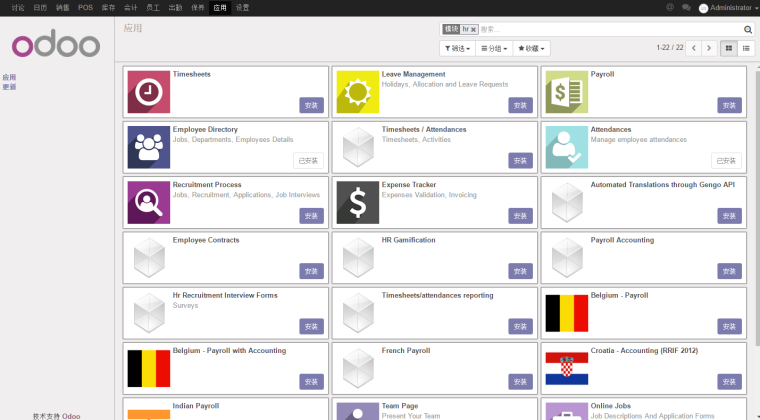Click the Gengo API translations cube icon
Screen dimensions: 760x420
(x=567, y=202)
